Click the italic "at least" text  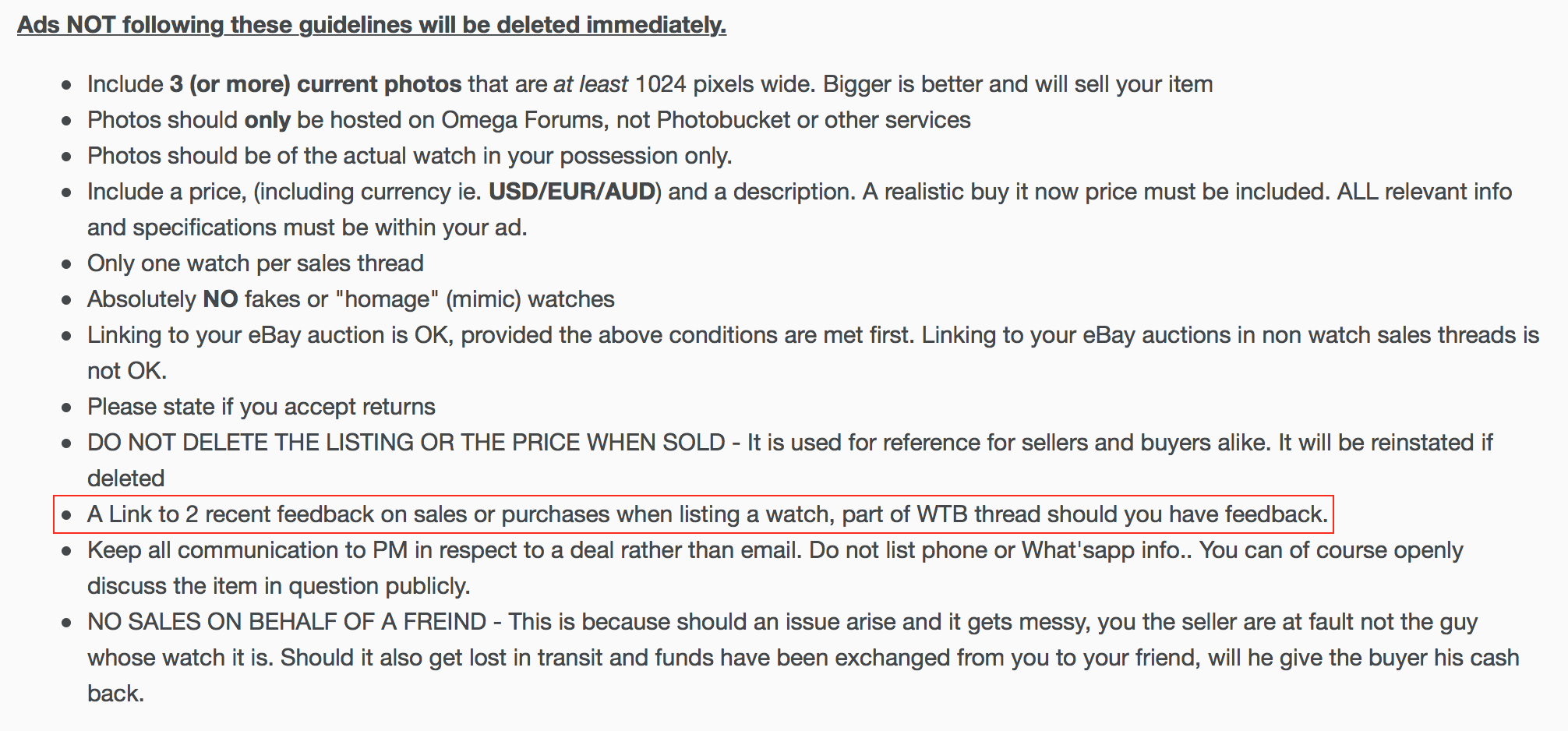click(590, 84)
